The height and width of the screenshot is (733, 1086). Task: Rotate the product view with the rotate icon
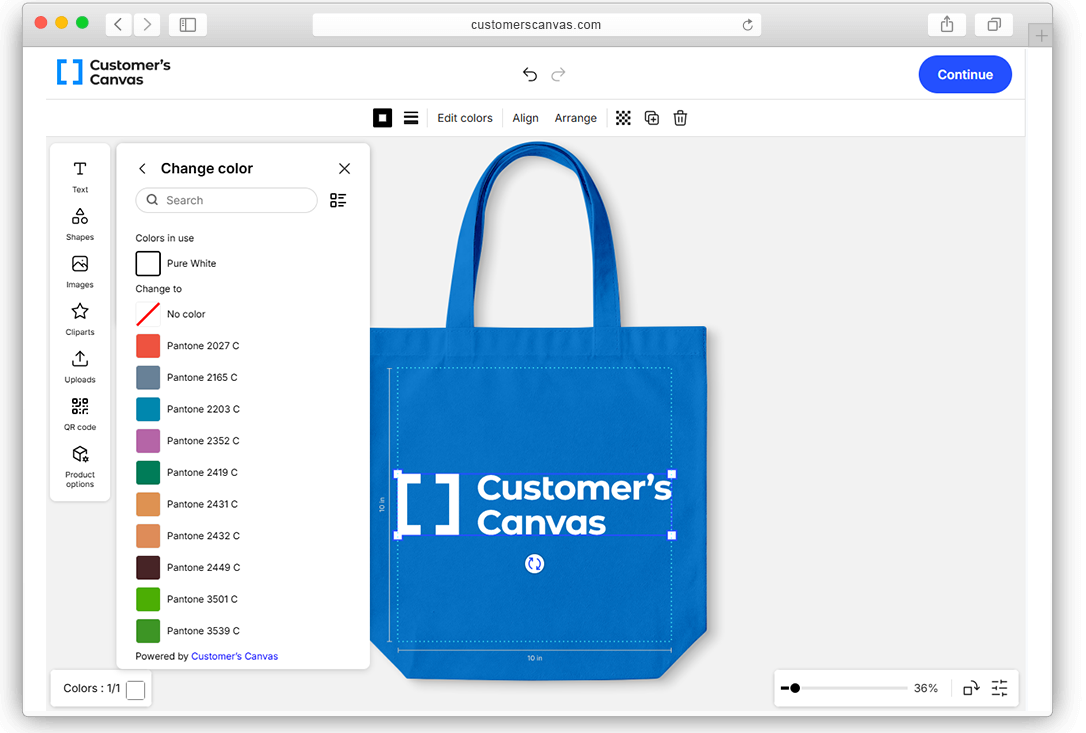tap(969, 688)
